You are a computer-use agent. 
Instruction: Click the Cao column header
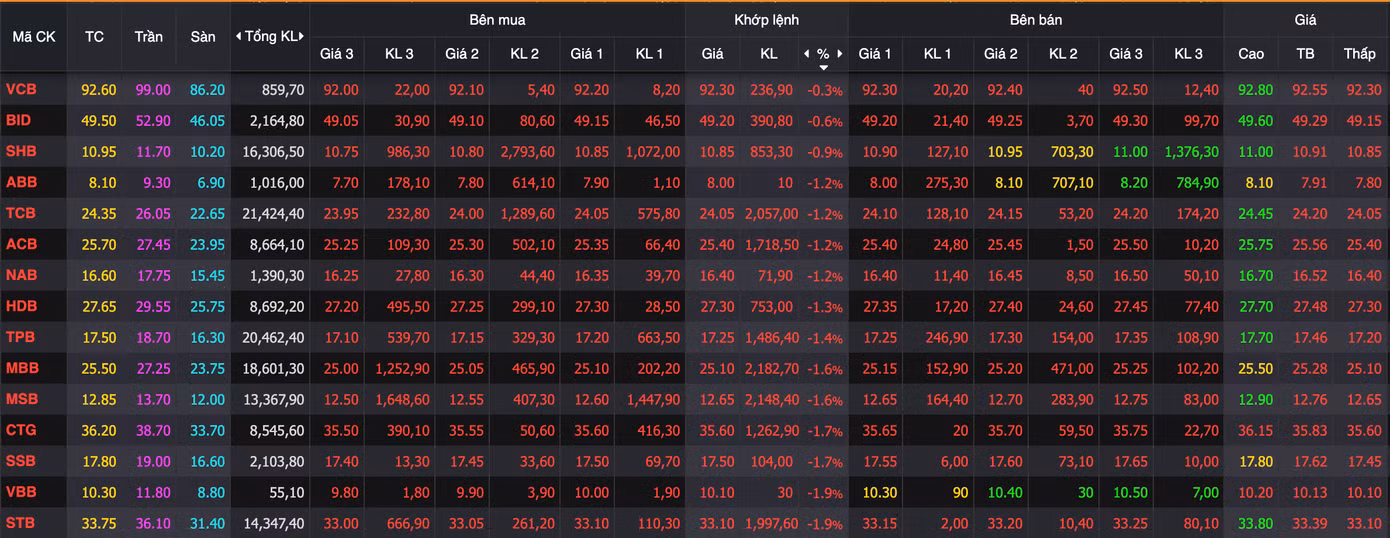tap(1251, 53)
